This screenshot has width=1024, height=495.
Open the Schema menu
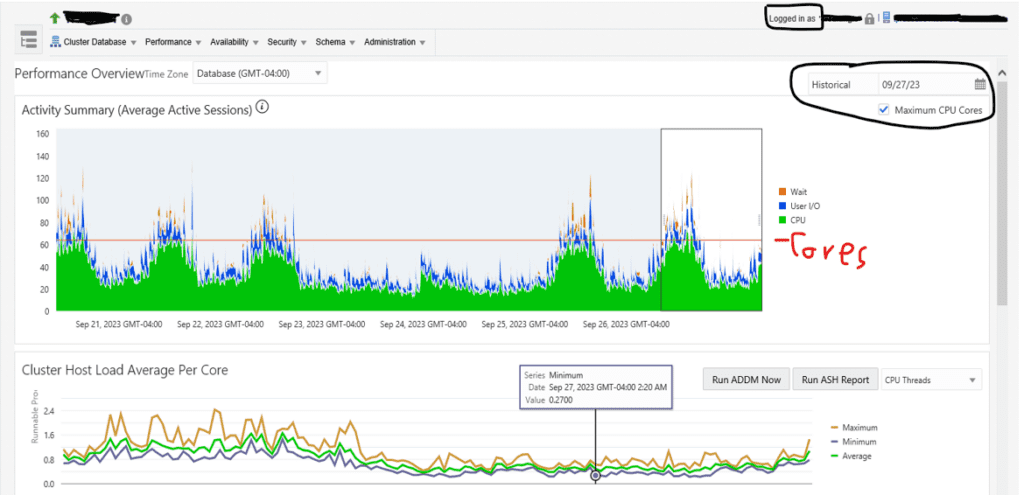[x=335, y=42]
